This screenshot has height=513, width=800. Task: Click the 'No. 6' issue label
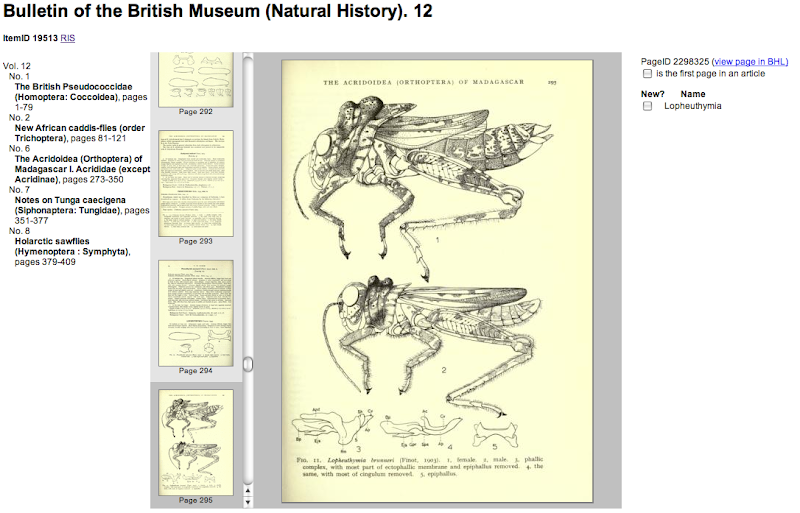(x=19, y=149)
